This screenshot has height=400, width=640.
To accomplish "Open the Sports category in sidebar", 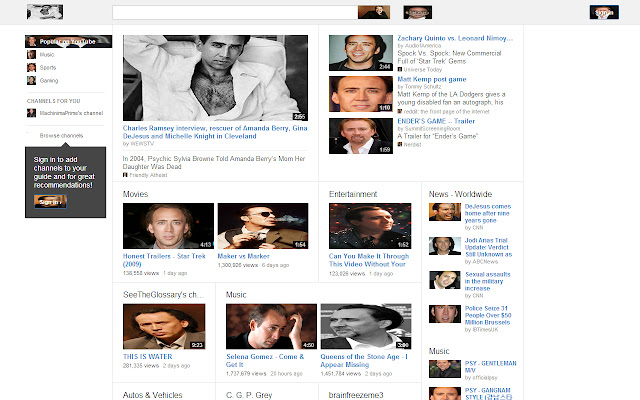I will tap(48, 68).
